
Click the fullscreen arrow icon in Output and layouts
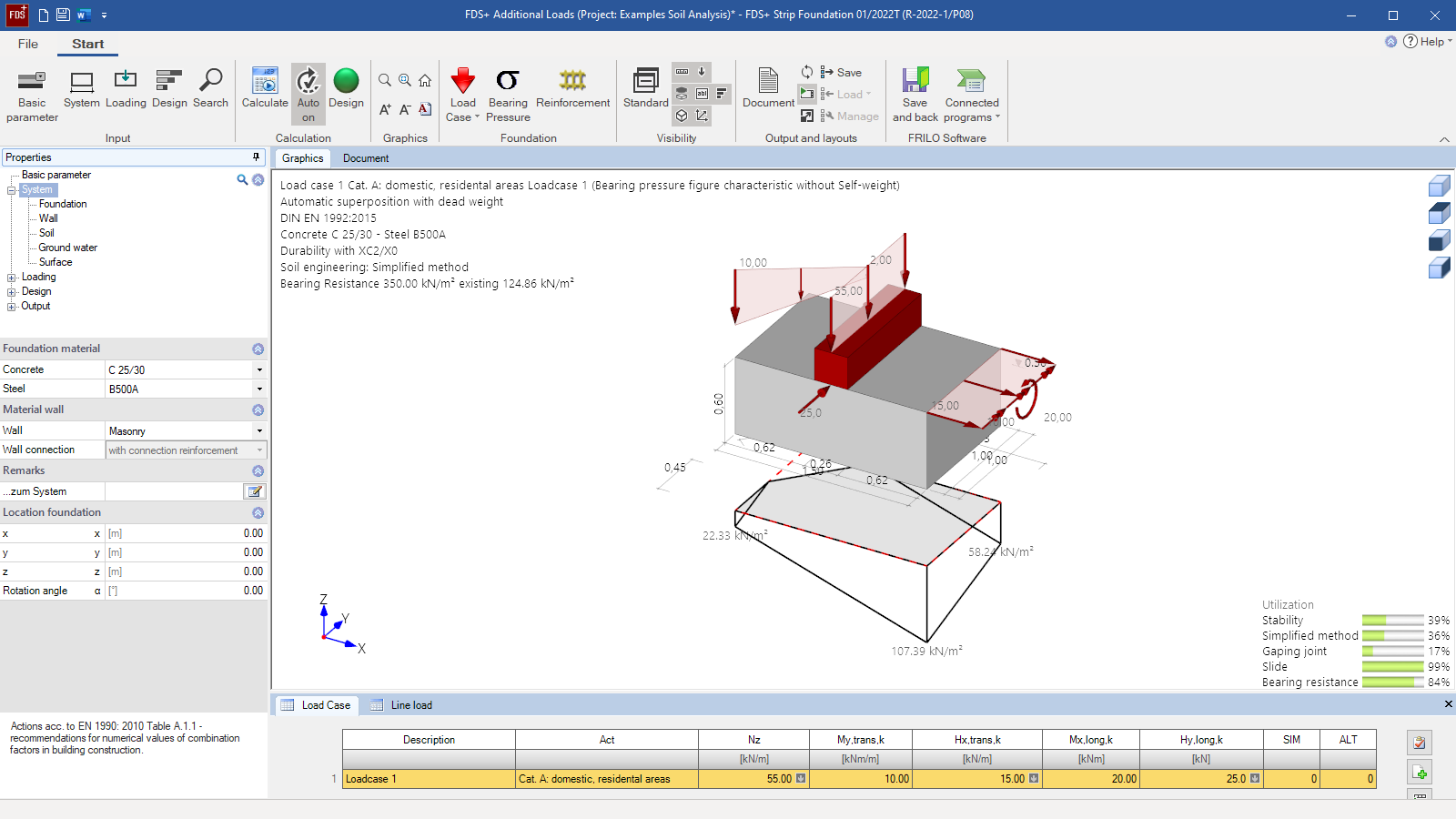(x=807, y=116)
